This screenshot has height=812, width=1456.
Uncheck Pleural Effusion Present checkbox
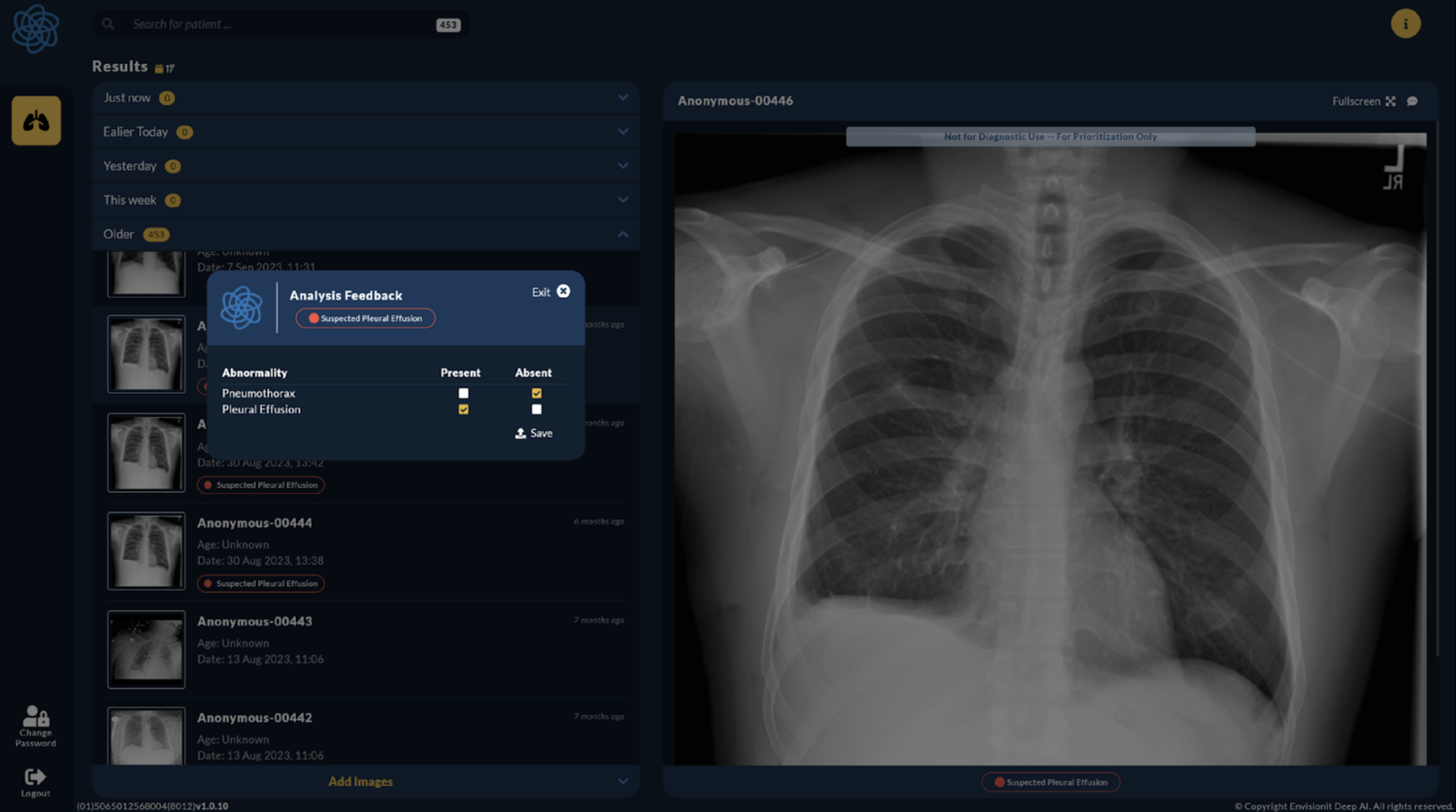click(463, 408)
